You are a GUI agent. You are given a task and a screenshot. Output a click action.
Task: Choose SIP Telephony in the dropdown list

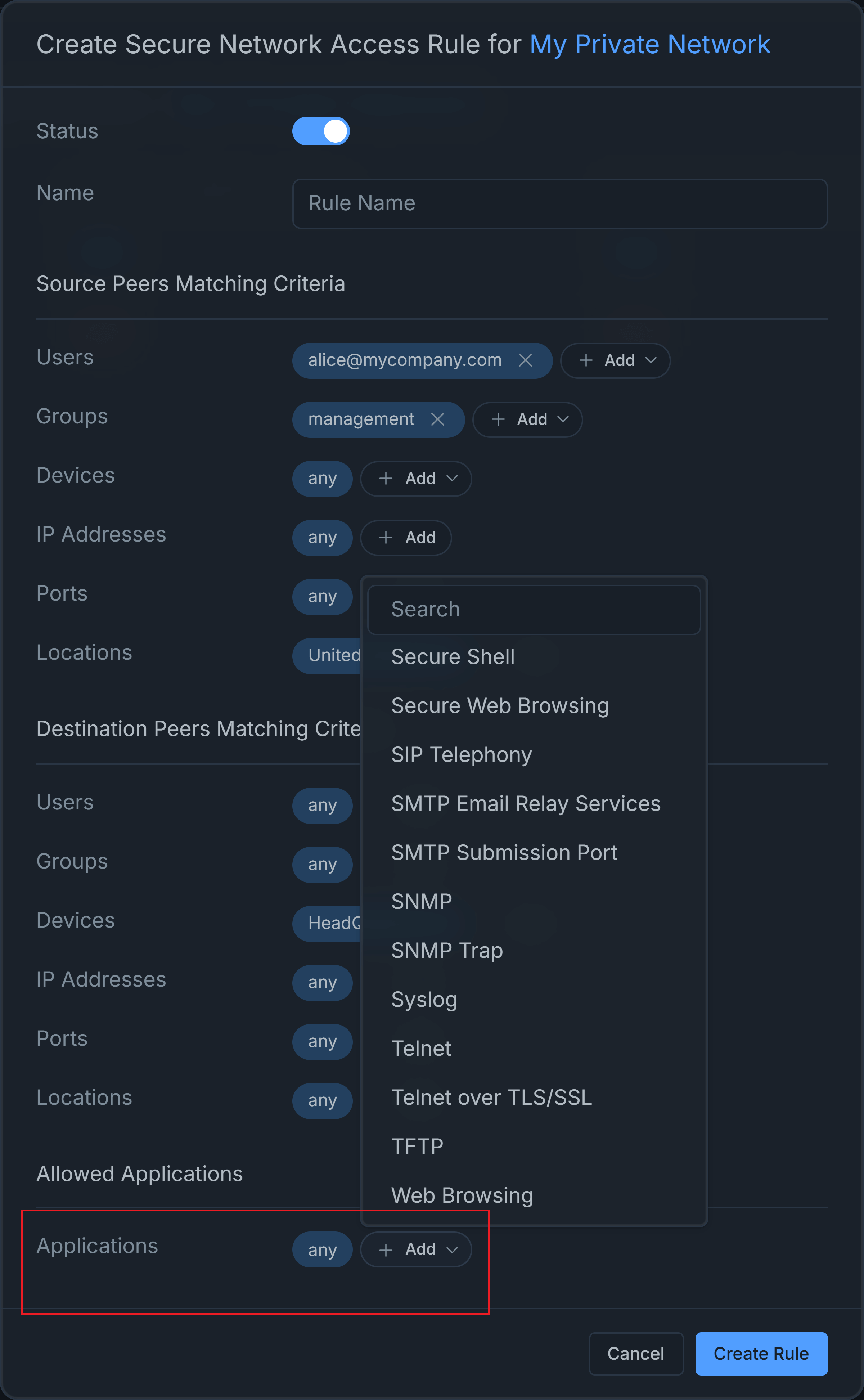461,755
